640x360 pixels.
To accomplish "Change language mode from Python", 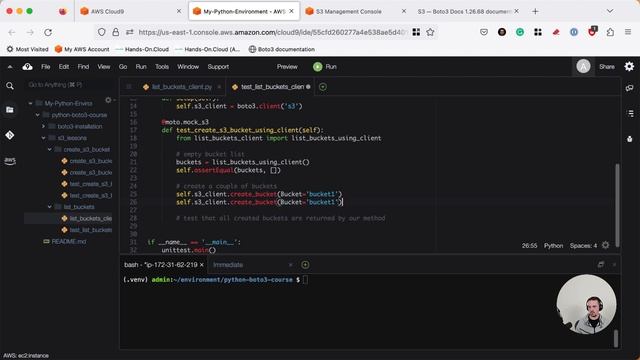I will tap(553, 245).
